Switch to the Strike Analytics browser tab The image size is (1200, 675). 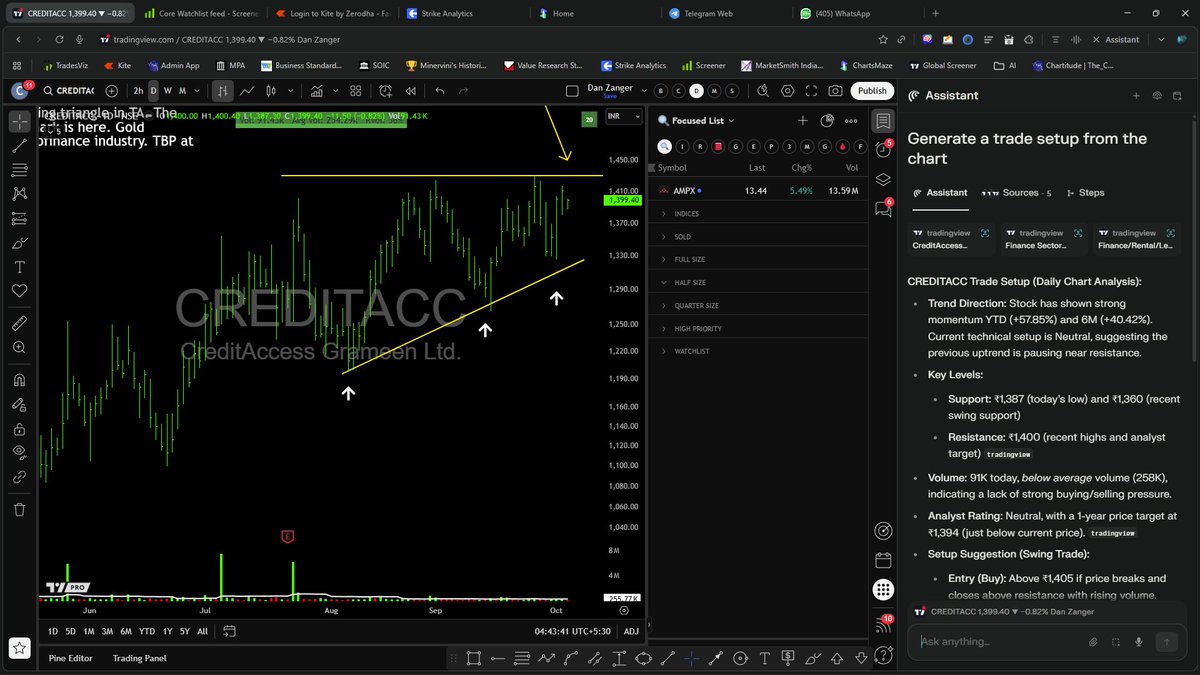pyautogui.click(x=445, y=14)
